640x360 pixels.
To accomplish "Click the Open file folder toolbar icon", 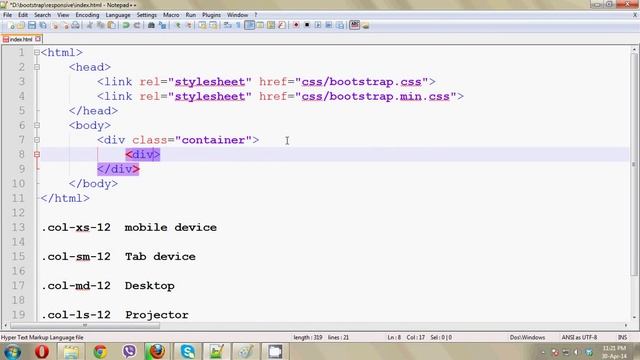I will [21, 25].
